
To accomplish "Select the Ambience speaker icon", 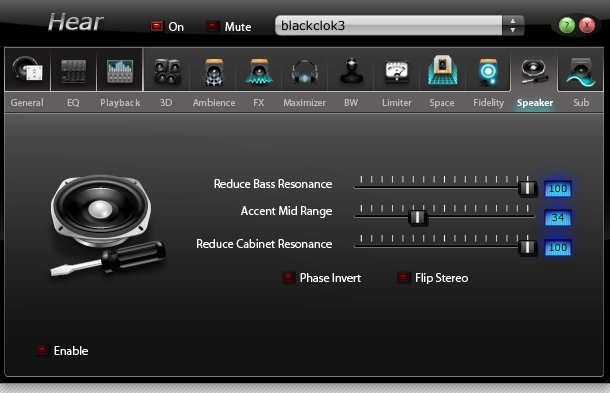I will click(214, 72).
